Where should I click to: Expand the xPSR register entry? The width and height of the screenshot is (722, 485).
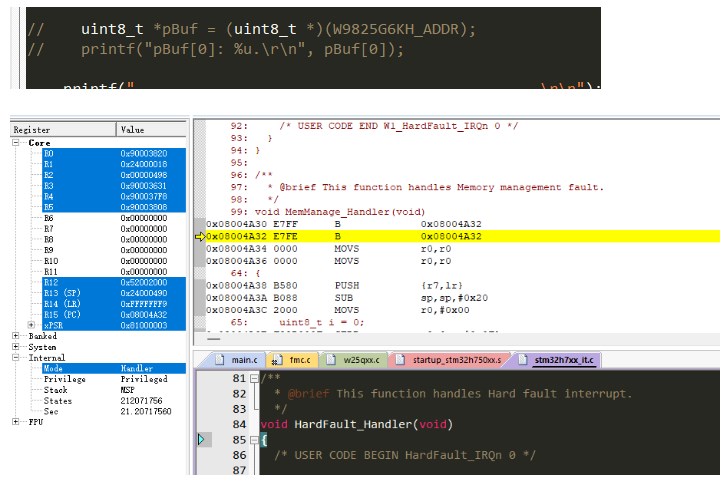point(31,325)
